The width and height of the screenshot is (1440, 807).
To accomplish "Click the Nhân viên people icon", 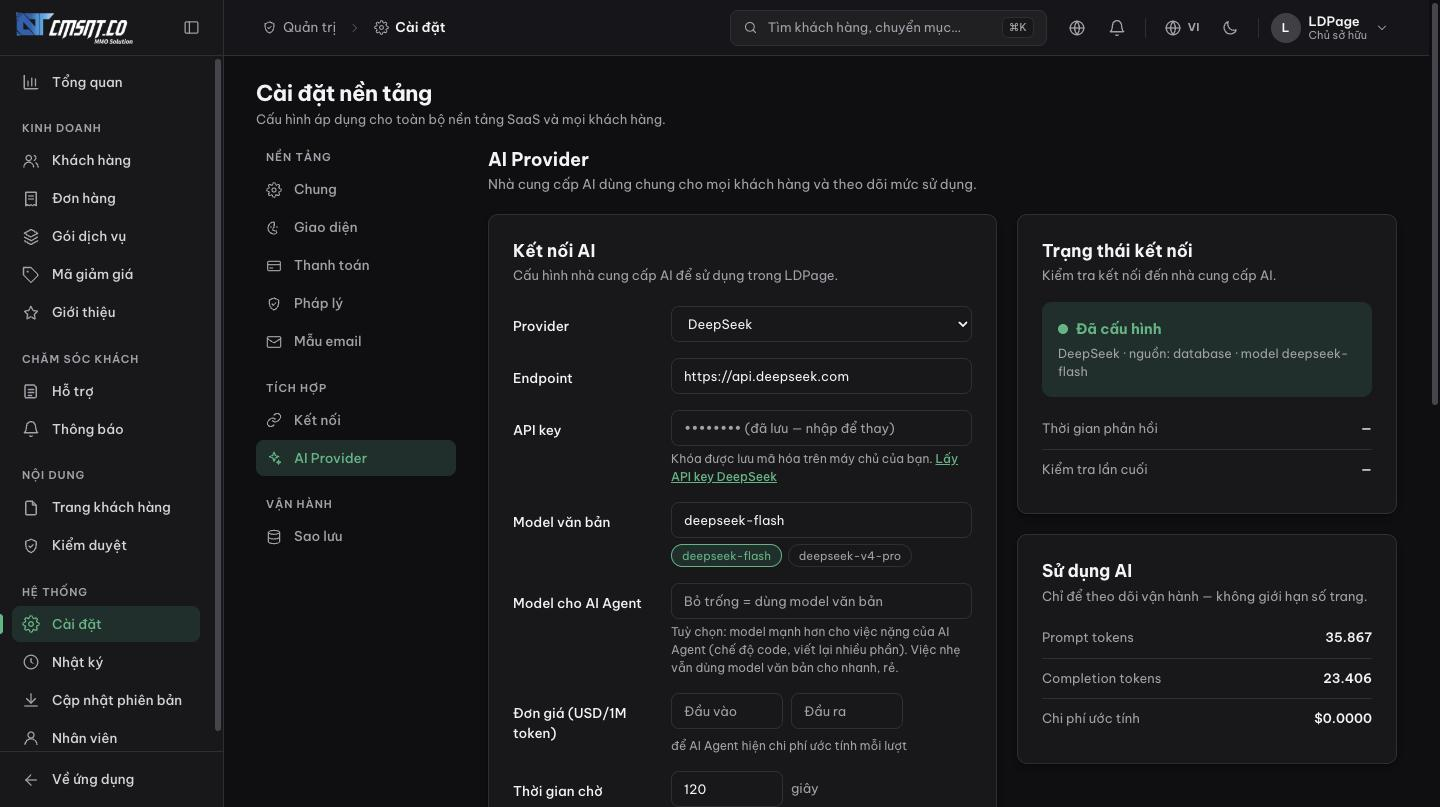I will point(31,738).
